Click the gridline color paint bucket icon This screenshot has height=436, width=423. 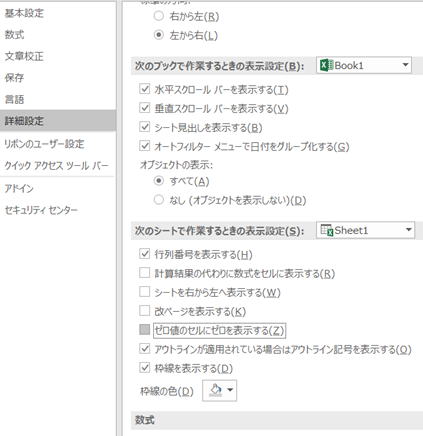pos(216,390)
